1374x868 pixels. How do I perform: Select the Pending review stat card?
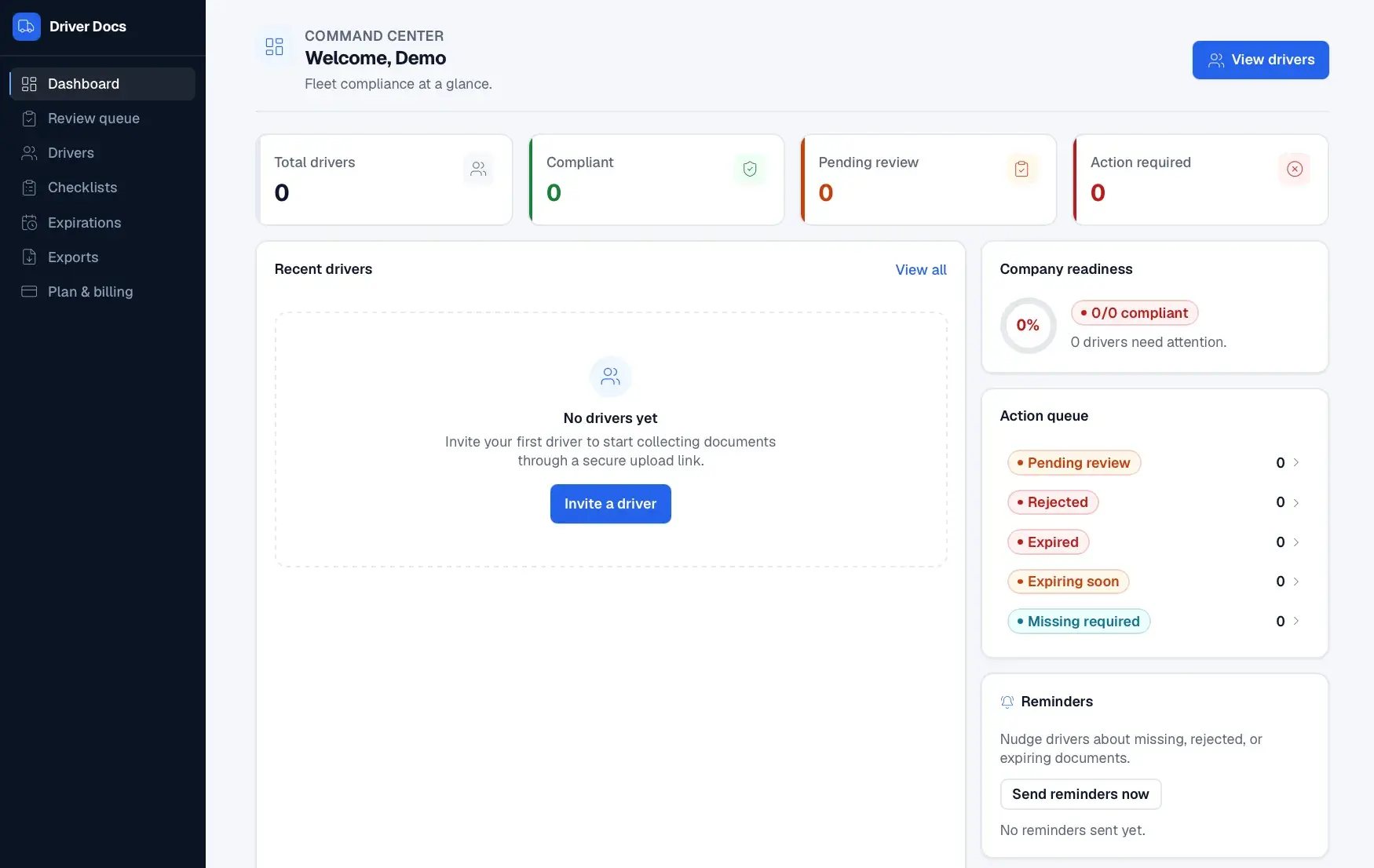928,180
